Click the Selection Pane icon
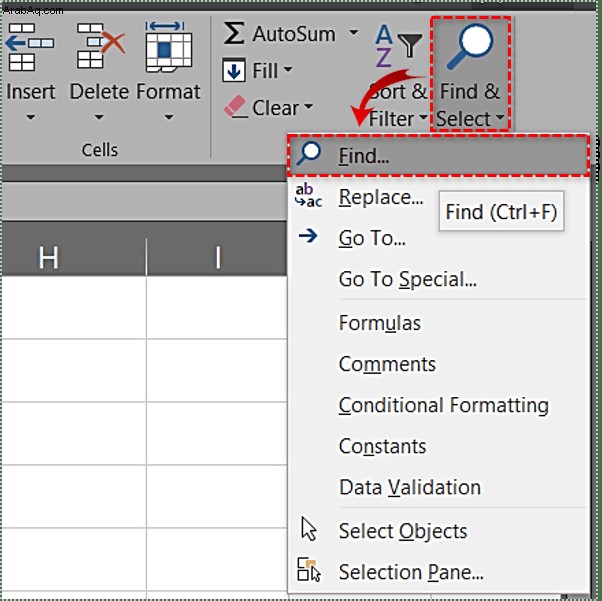 click(x=309, y=570)
